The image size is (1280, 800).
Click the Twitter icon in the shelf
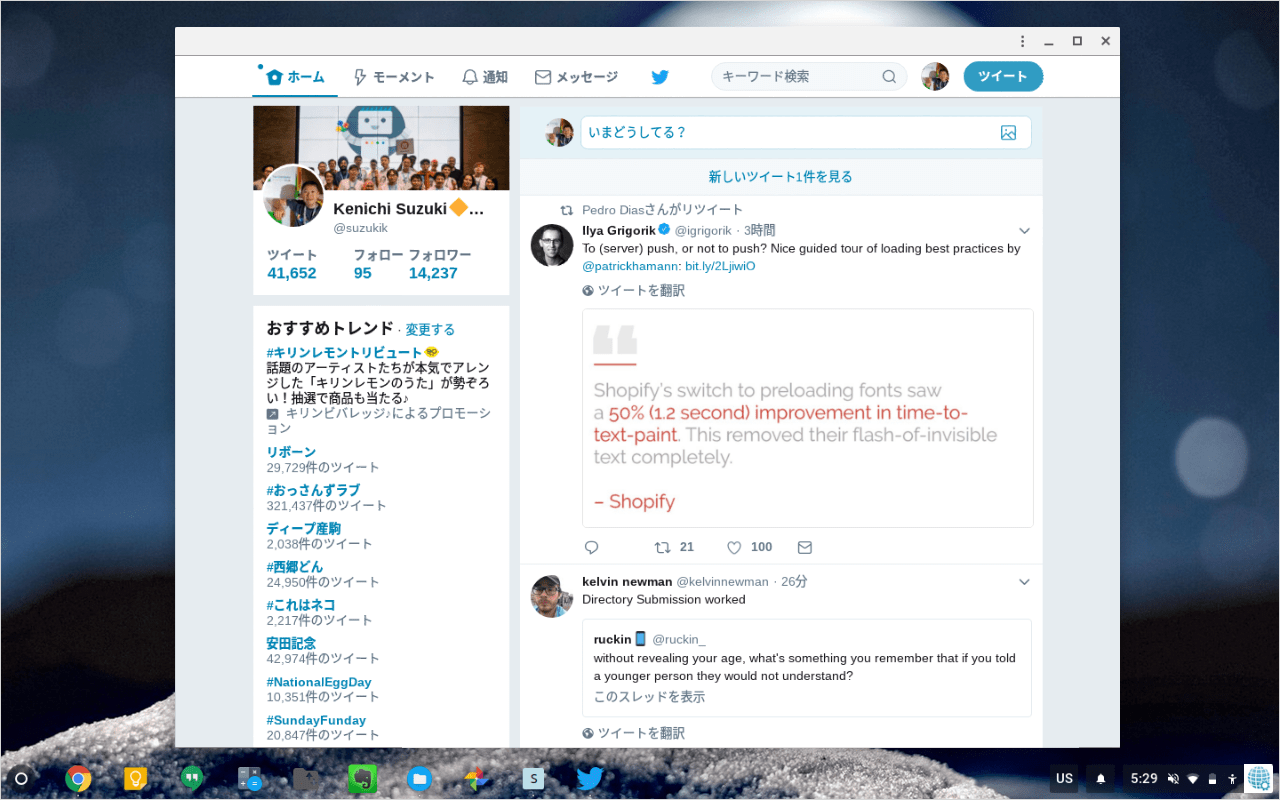(x=590, y=778)
